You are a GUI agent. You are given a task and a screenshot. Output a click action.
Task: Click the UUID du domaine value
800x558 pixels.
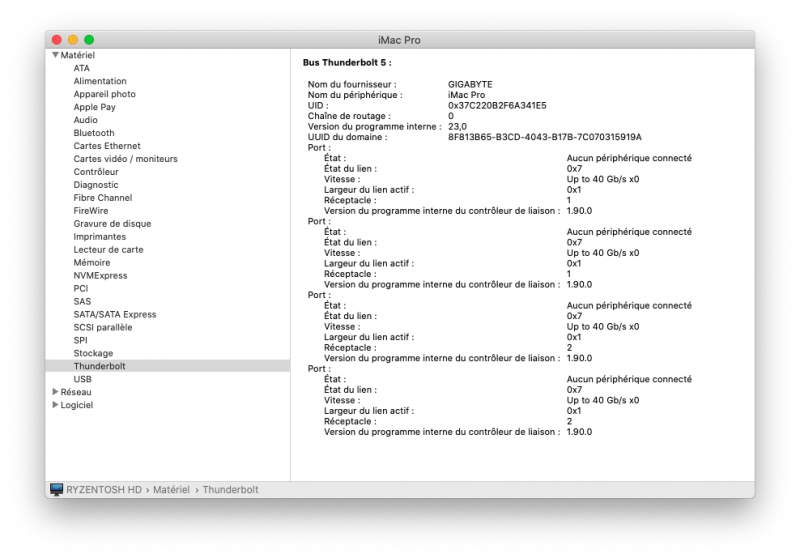pyautogui.click(x=544, y=137)
